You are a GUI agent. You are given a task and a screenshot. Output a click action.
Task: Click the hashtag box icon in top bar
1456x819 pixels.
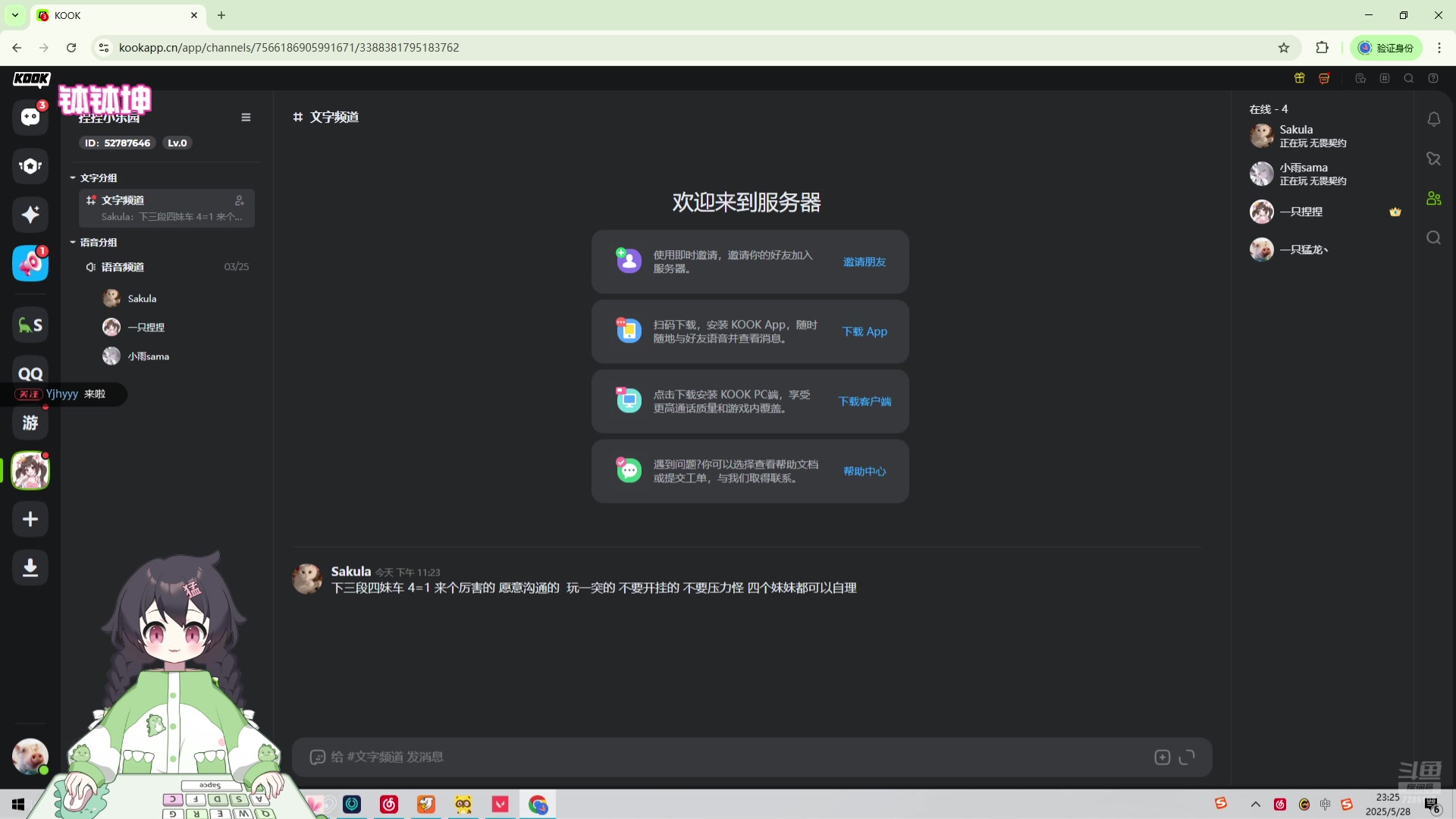[x=1385, y=78]
